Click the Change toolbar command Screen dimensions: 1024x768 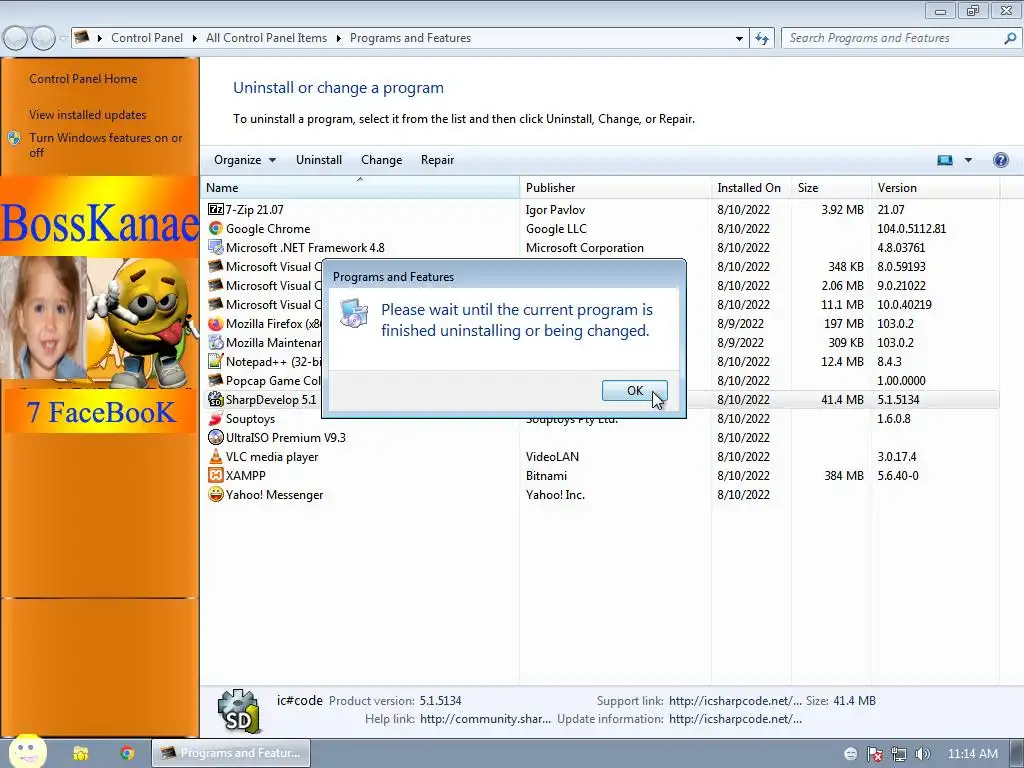point(381,160)
